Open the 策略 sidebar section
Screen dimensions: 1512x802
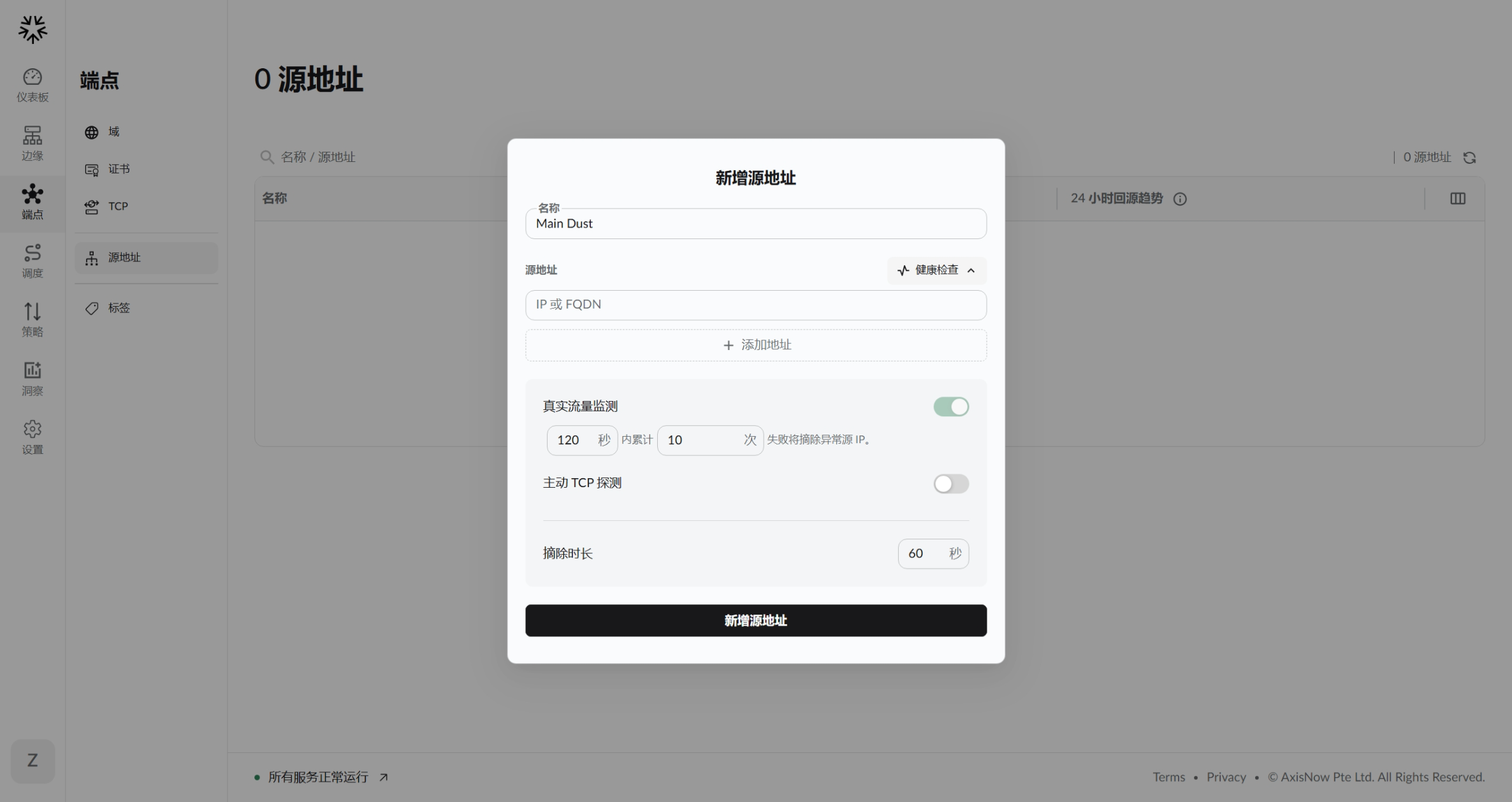(x=33, y=319)
